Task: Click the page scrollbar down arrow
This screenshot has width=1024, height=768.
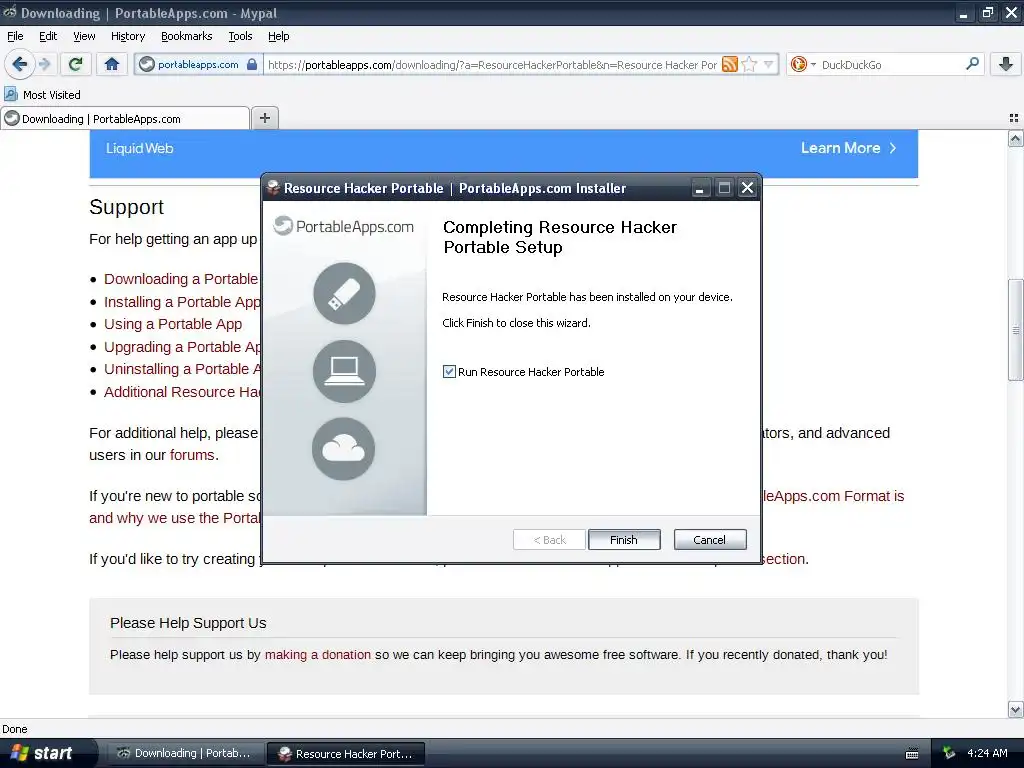Action: tap(1015, 709)
